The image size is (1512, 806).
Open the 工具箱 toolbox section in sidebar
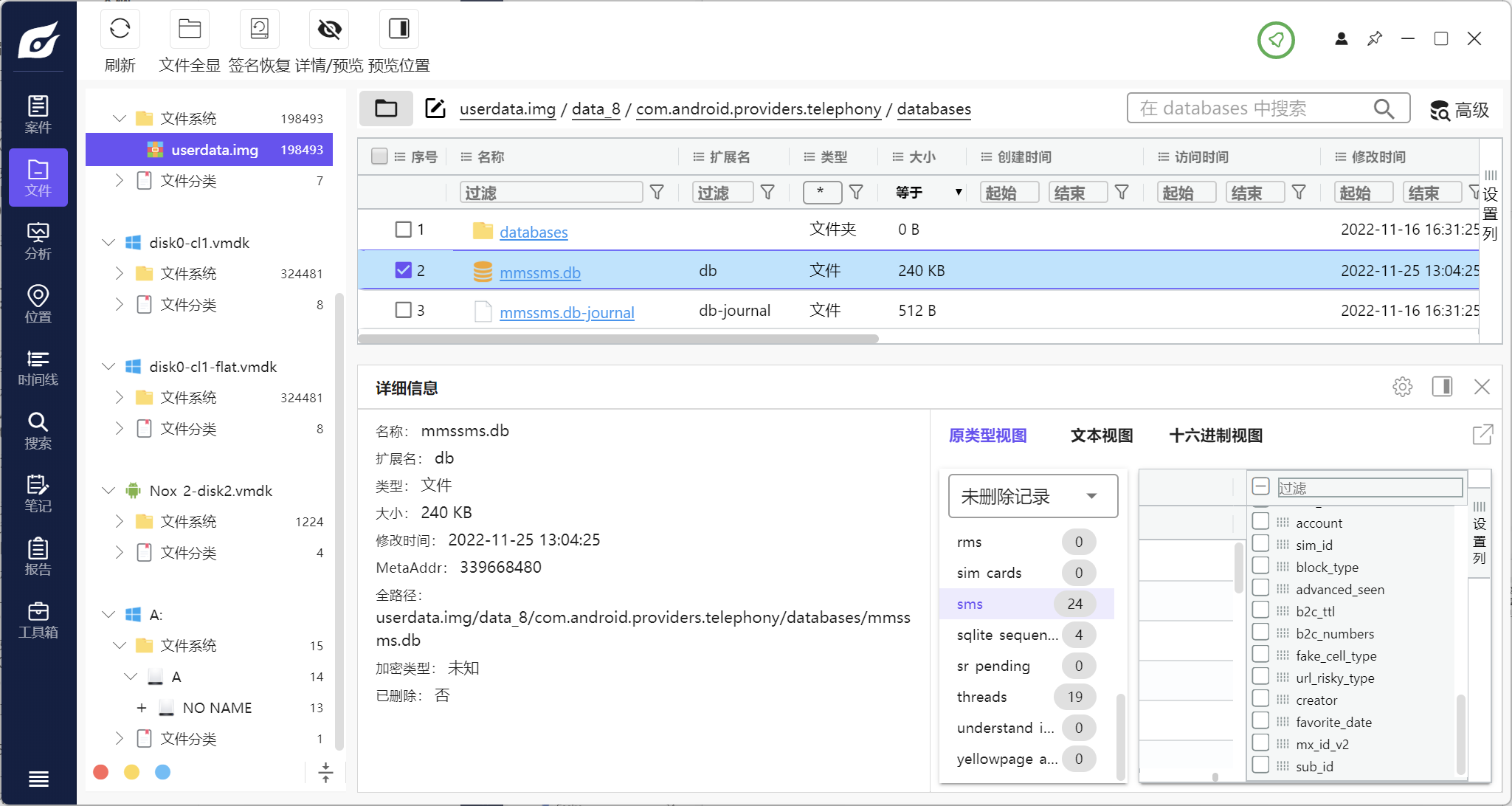click(38, 620)
